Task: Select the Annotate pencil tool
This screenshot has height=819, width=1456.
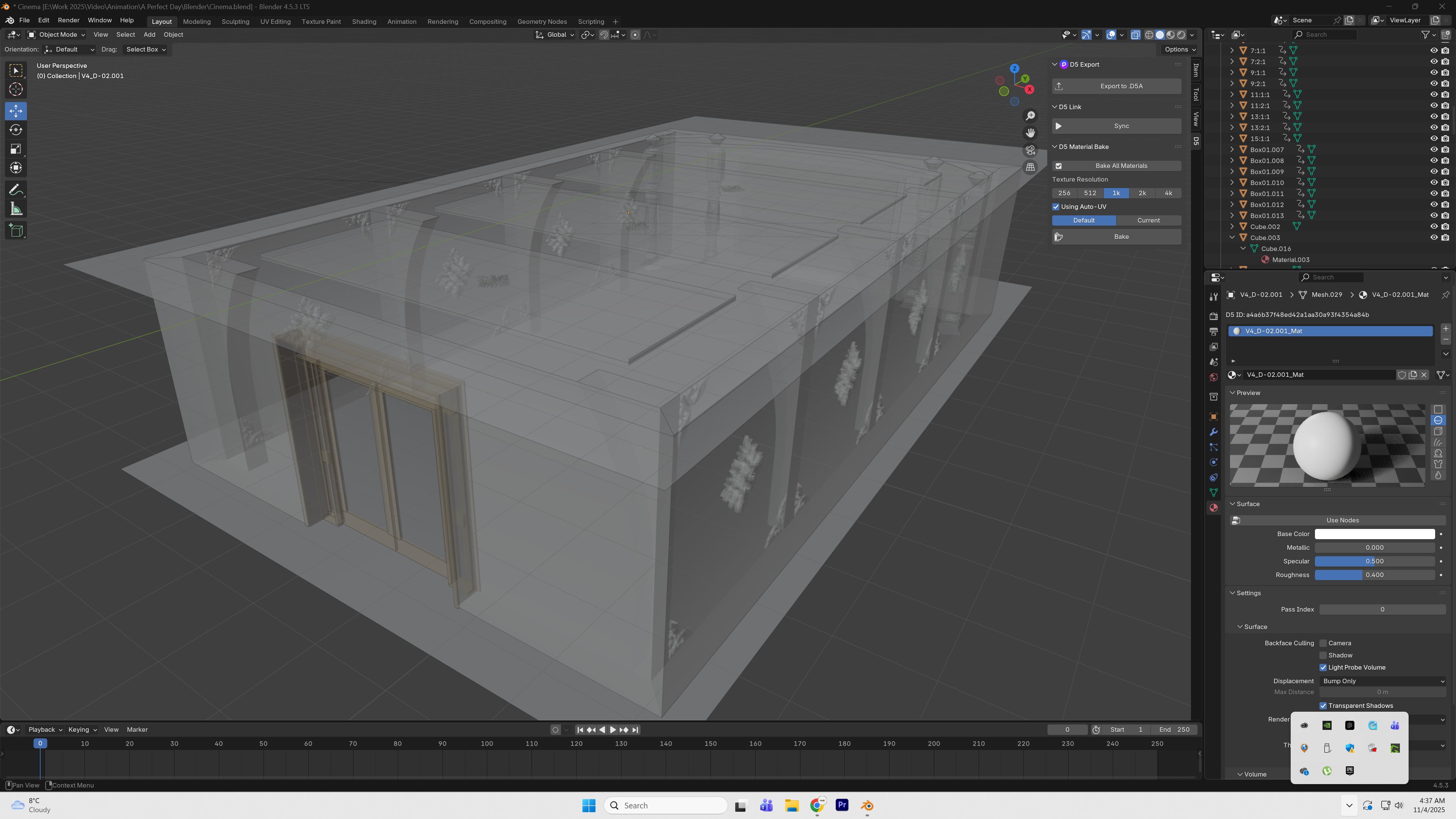Action: pyautogui.click(x=16, y=190)
